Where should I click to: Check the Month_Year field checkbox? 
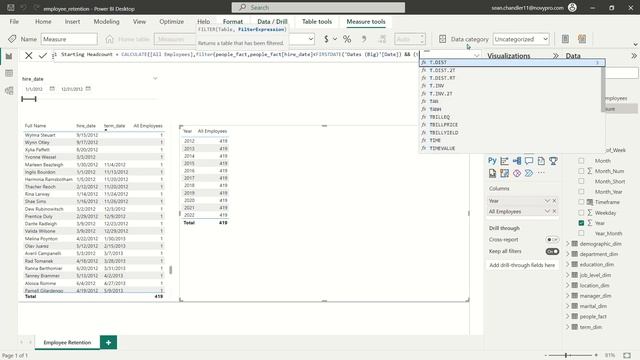point(581,192)
